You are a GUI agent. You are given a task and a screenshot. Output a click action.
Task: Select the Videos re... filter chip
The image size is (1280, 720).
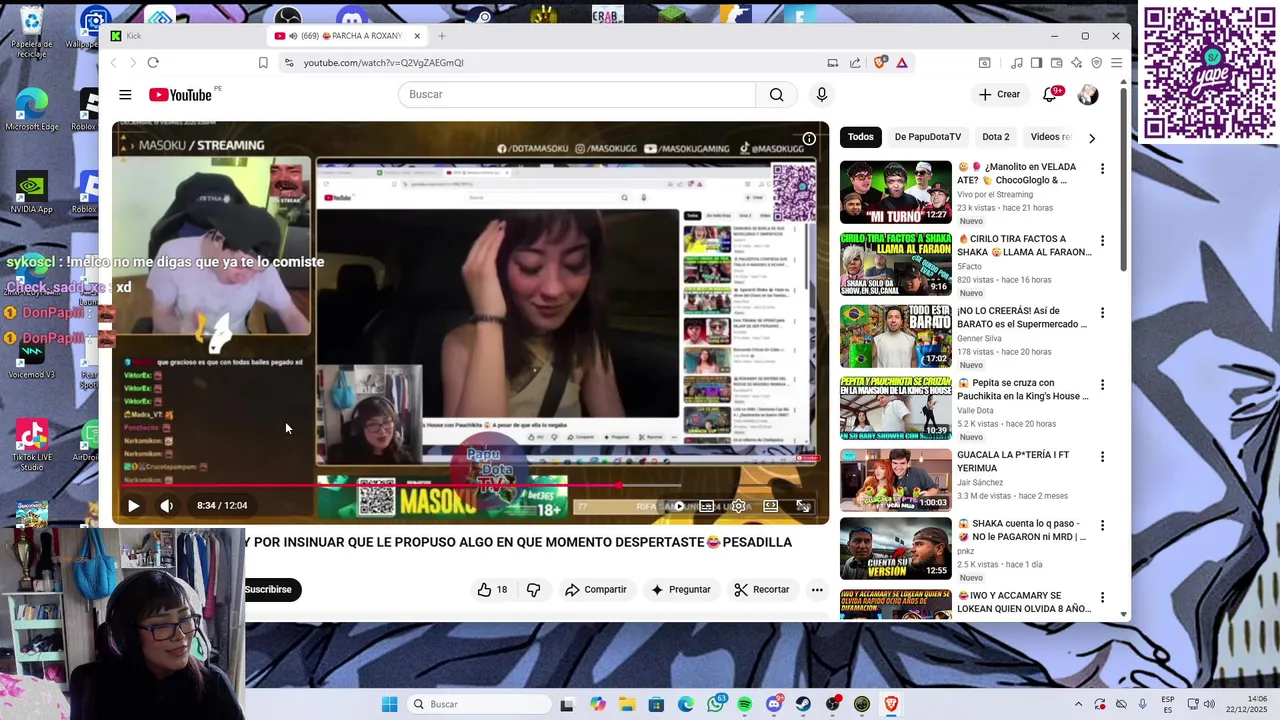(1050, 137)
